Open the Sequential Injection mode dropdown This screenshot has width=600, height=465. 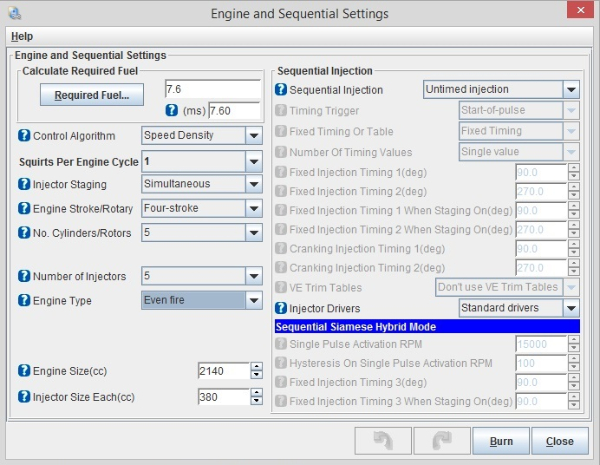tap(570, 89)
